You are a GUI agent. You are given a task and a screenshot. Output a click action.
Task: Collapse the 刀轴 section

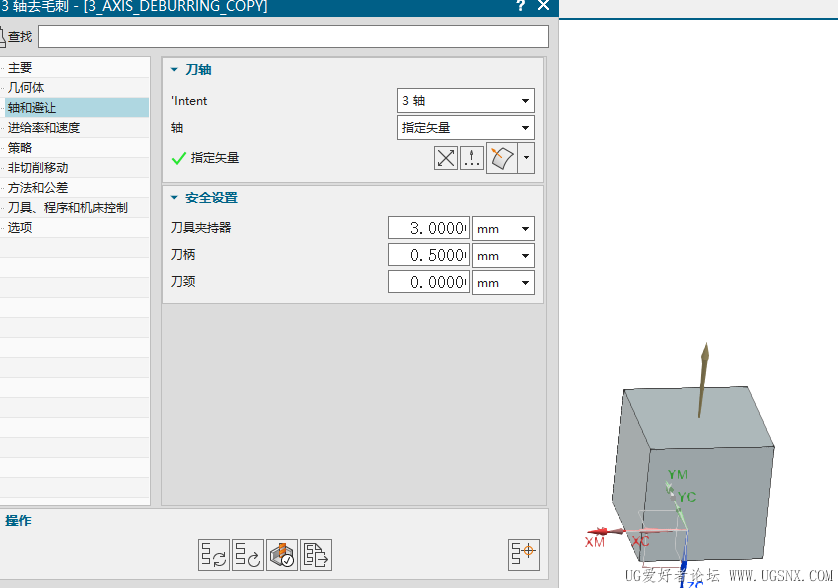click(x=174, y=69)
